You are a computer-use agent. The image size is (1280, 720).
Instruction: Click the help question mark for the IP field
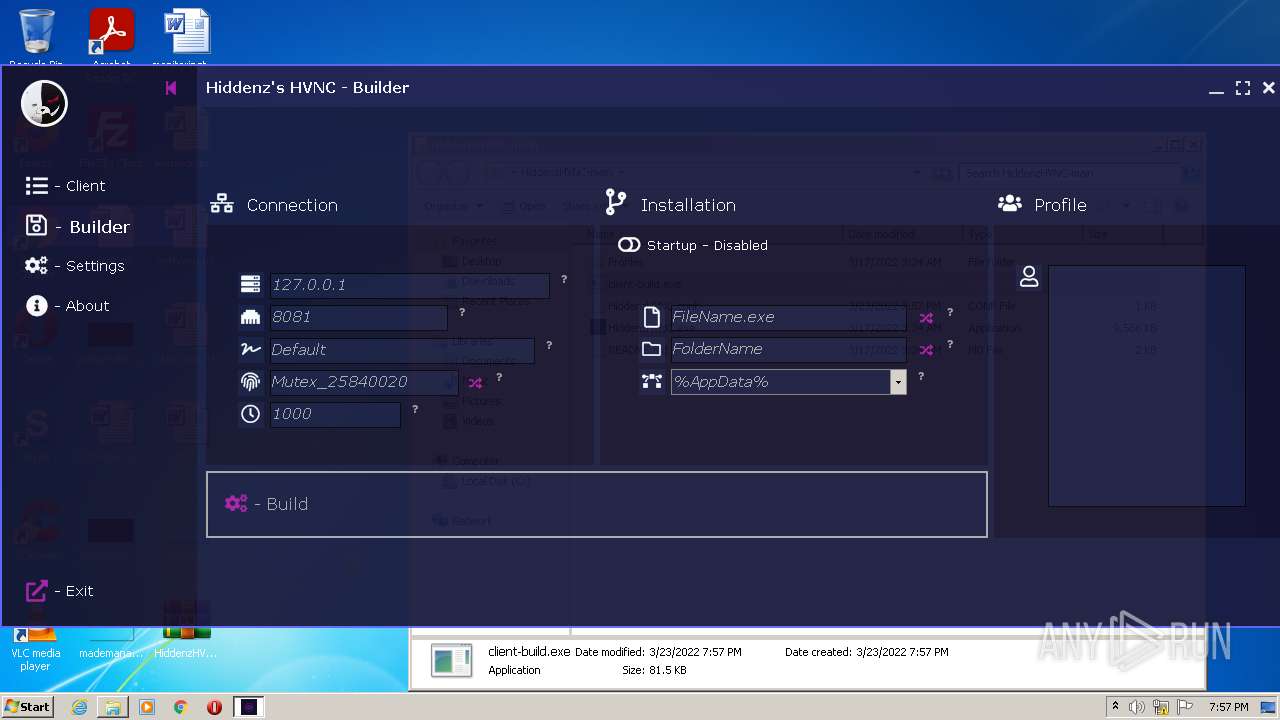click(x=564, y=280)
